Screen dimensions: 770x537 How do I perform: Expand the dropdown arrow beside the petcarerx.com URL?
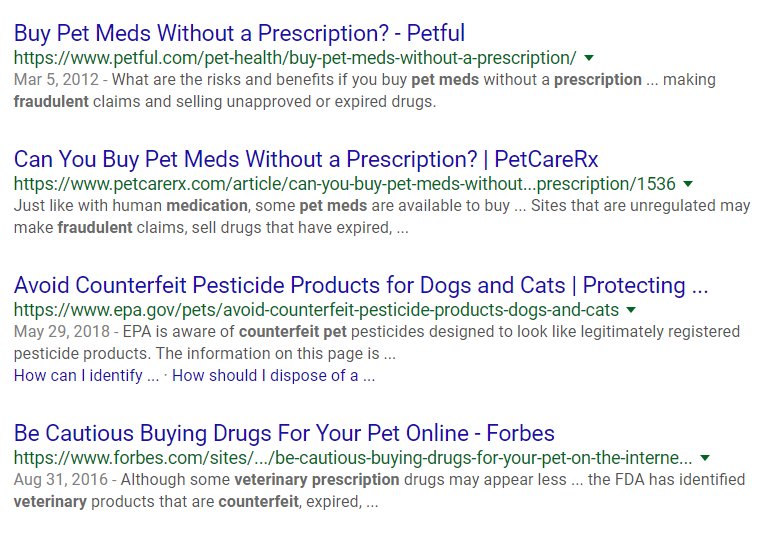point(688,184)
